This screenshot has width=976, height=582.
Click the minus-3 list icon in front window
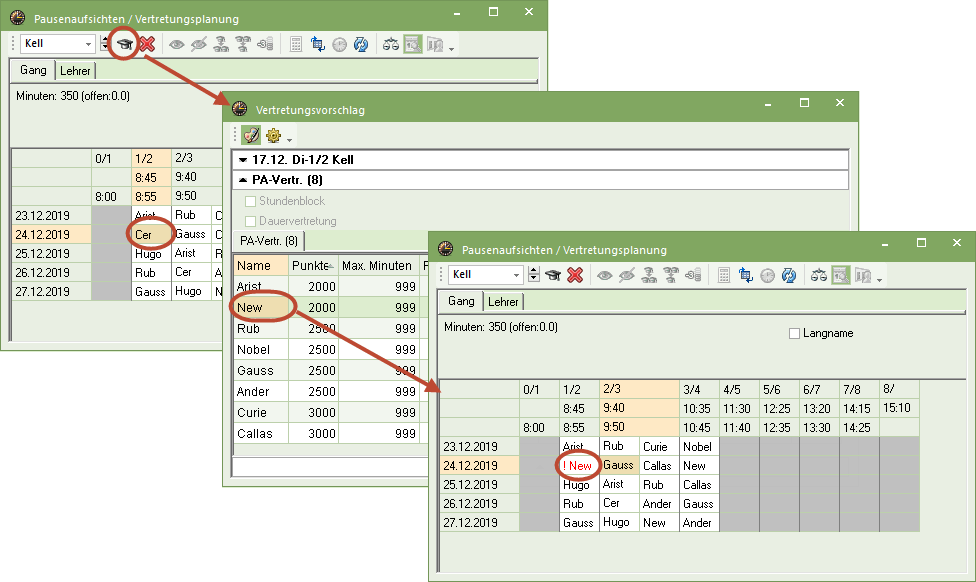693,275
